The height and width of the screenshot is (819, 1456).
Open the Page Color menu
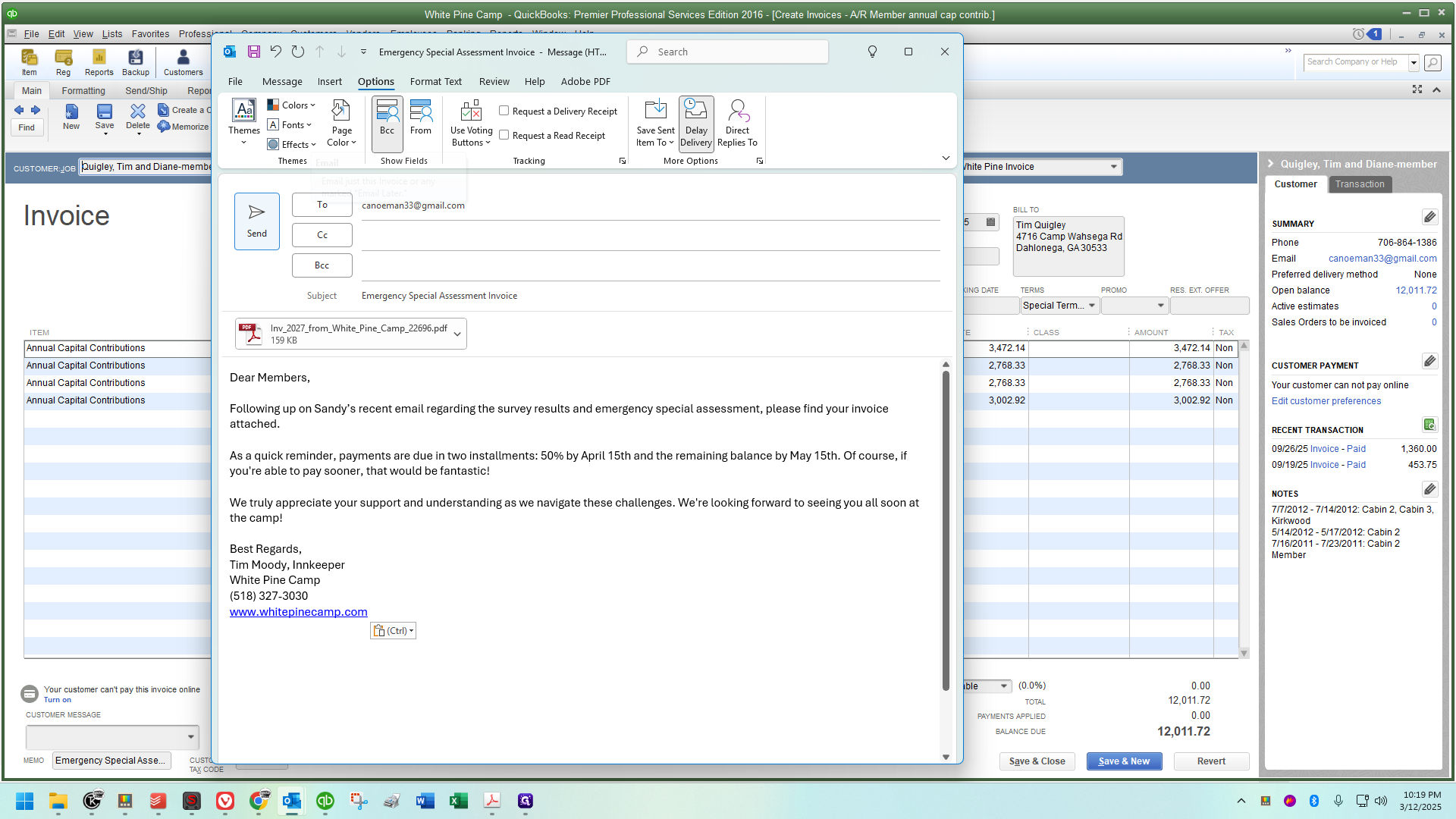tap(341, 123)
